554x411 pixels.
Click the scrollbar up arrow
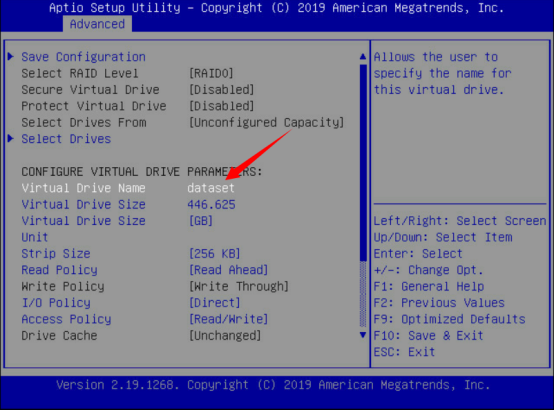click(x=363, y=57)
